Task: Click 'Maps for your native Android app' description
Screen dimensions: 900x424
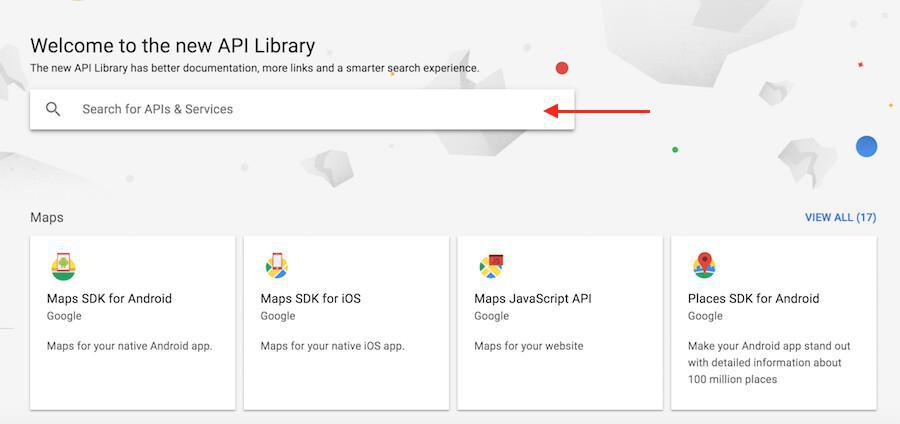Action: point(129,346)
